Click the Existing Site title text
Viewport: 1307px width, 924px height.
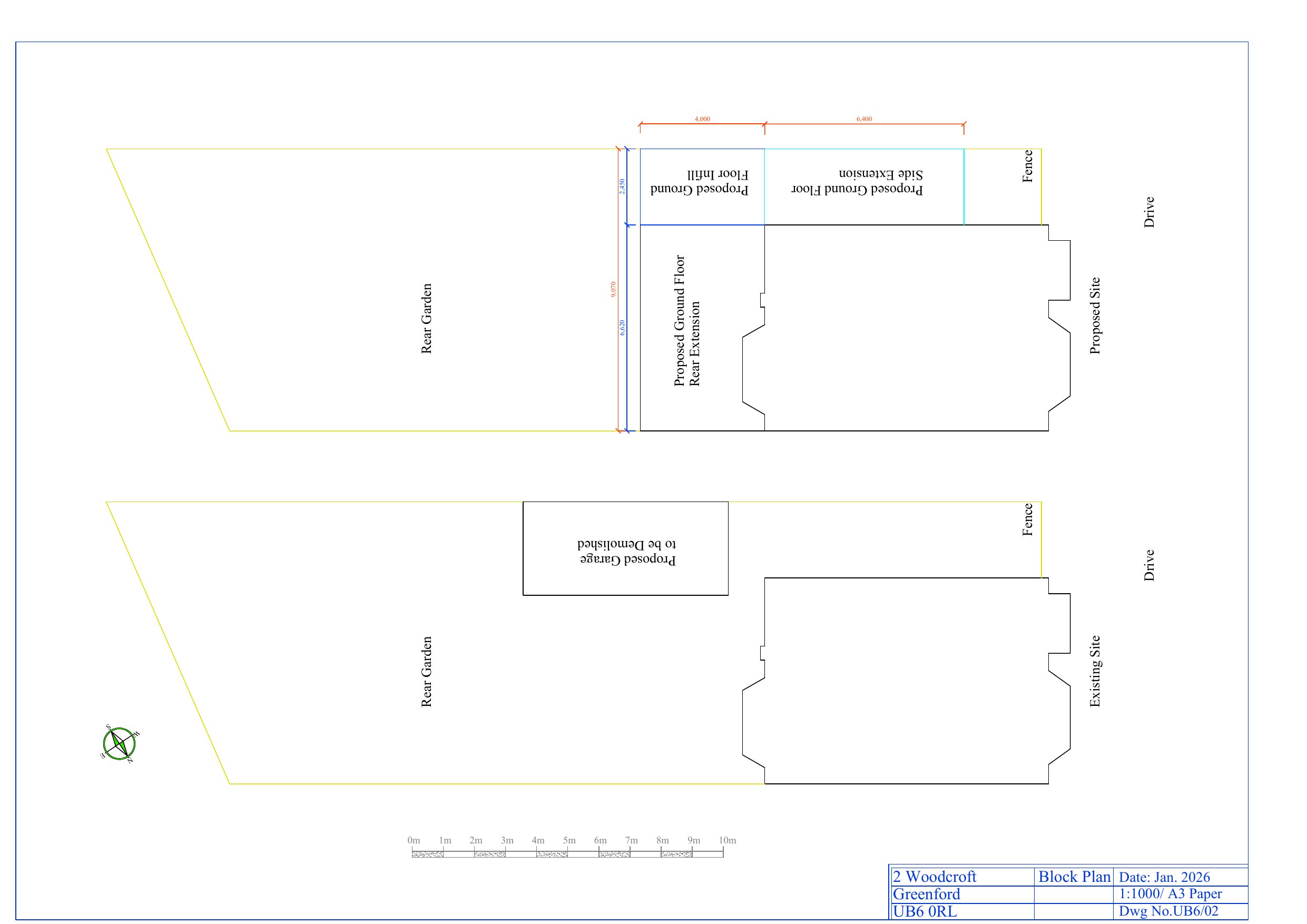1095,671
